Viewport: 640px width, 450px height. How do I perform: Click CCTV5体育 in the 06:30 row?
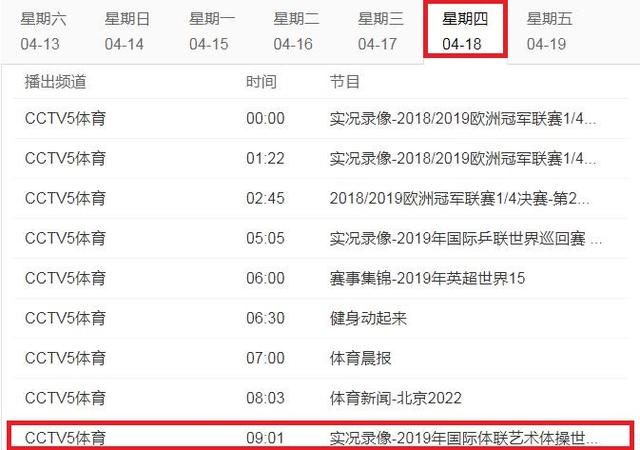coord(65,318)
